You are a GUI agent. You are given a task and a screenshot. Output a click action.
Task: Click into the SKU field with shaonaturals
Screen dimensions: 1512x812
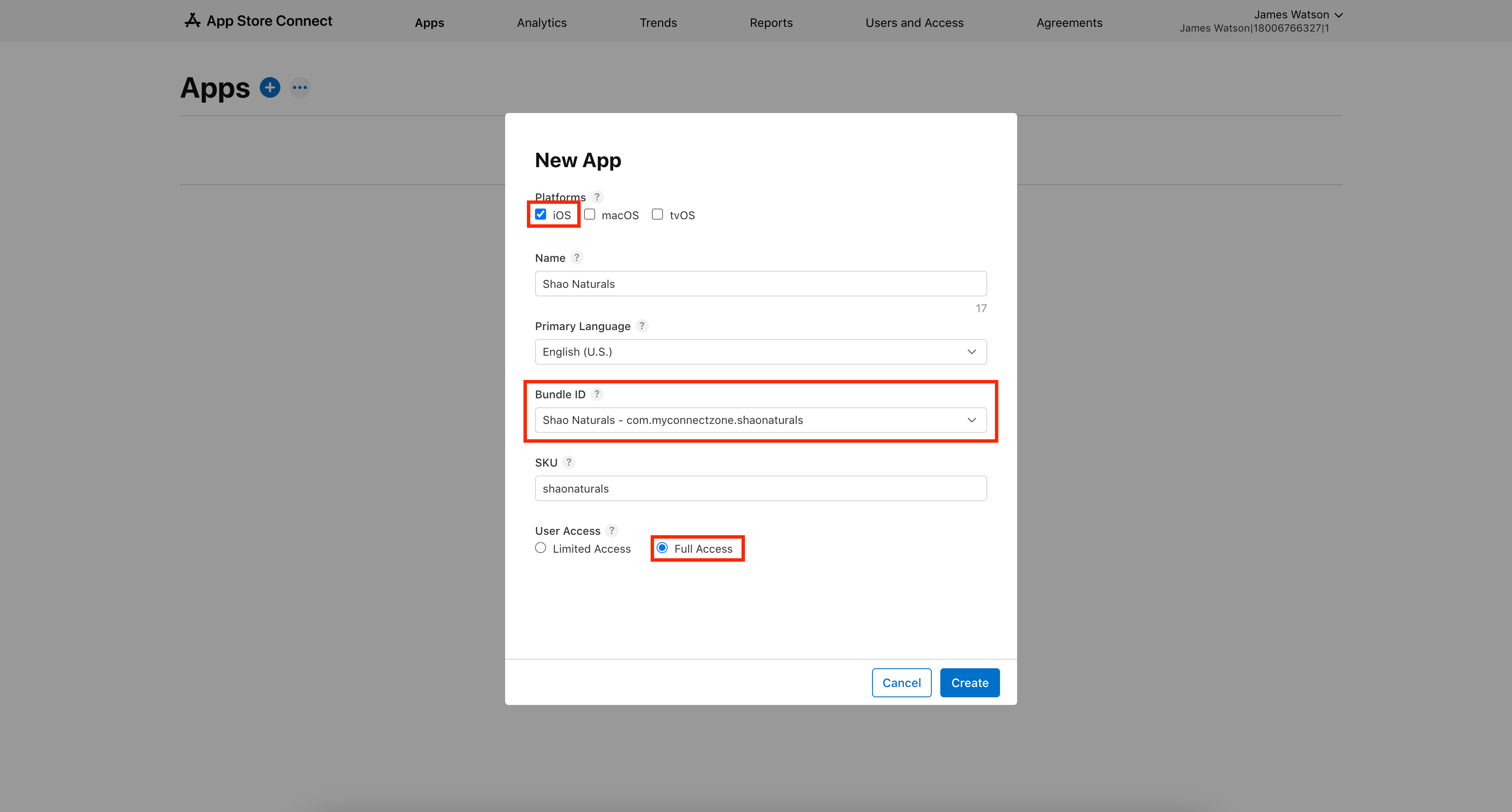click(x=761, y=489)
